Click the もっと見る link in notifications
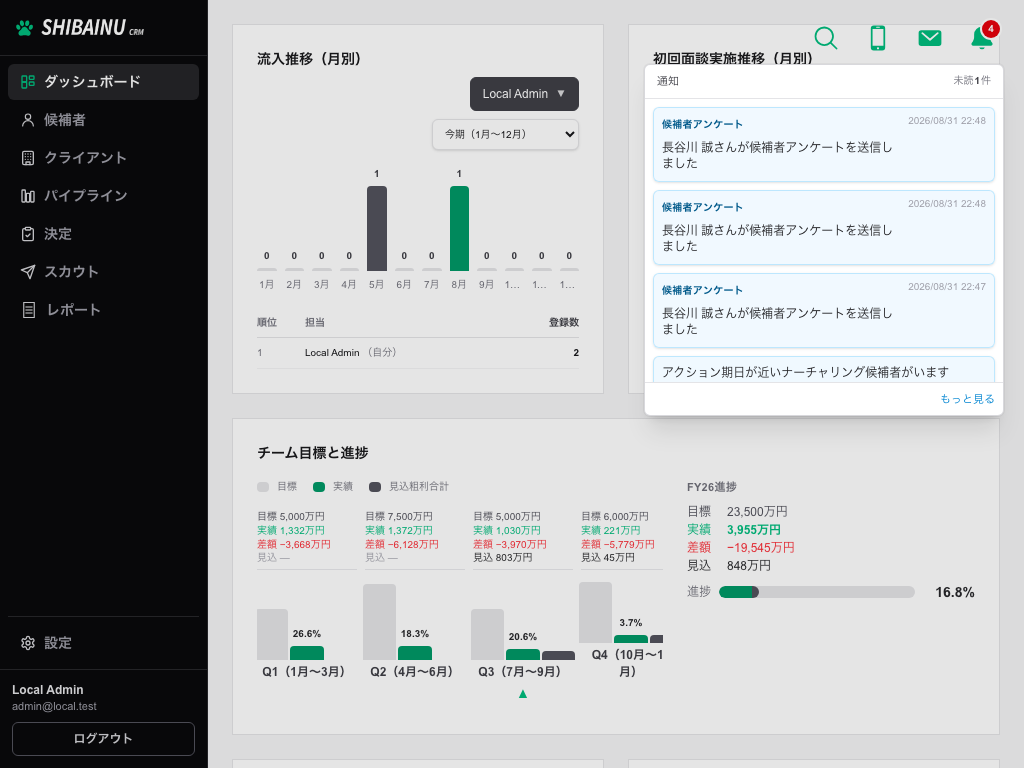The image size is (1024, 768). click(x=967, y=399)
